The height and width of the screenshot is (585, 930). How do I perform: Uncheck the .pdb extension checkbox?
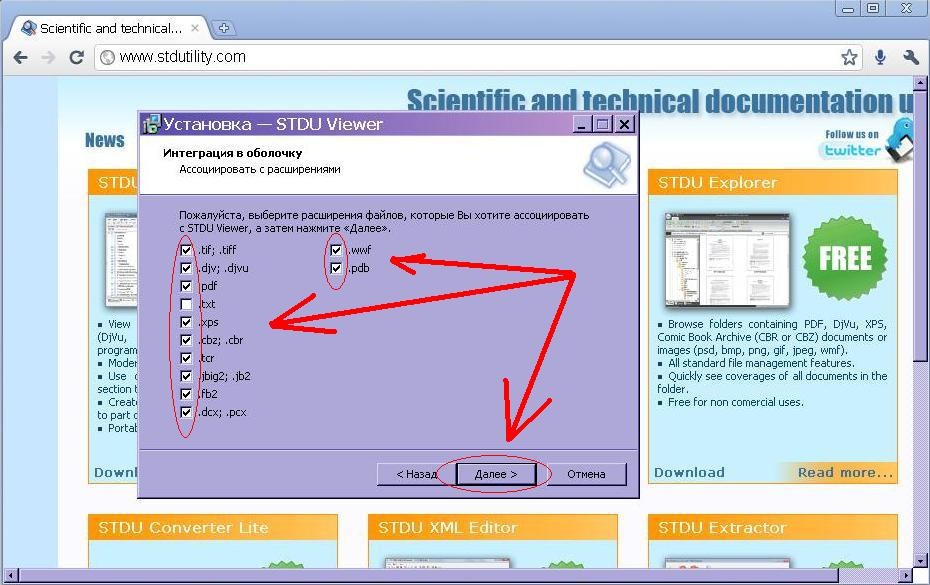click(336, 268)
